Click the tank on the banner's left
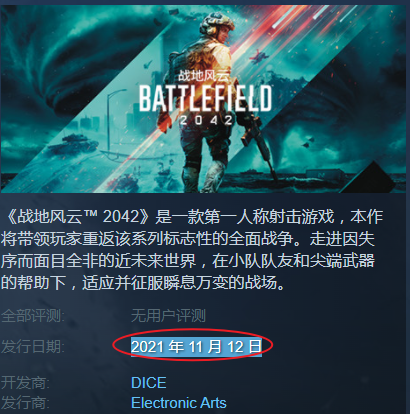The width and height of the screenshot is (410, 414). click(x=79, y=143)
